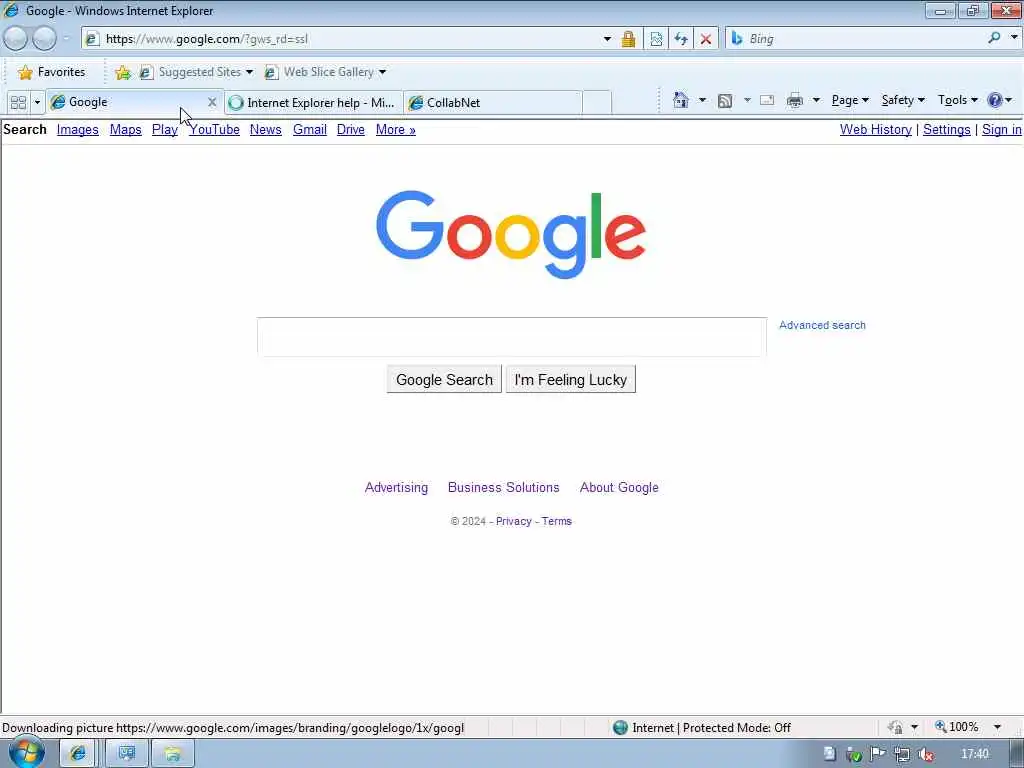Open the address bar history dropdown
This screenshot has height=768, width=1024.
coord(607,39)
